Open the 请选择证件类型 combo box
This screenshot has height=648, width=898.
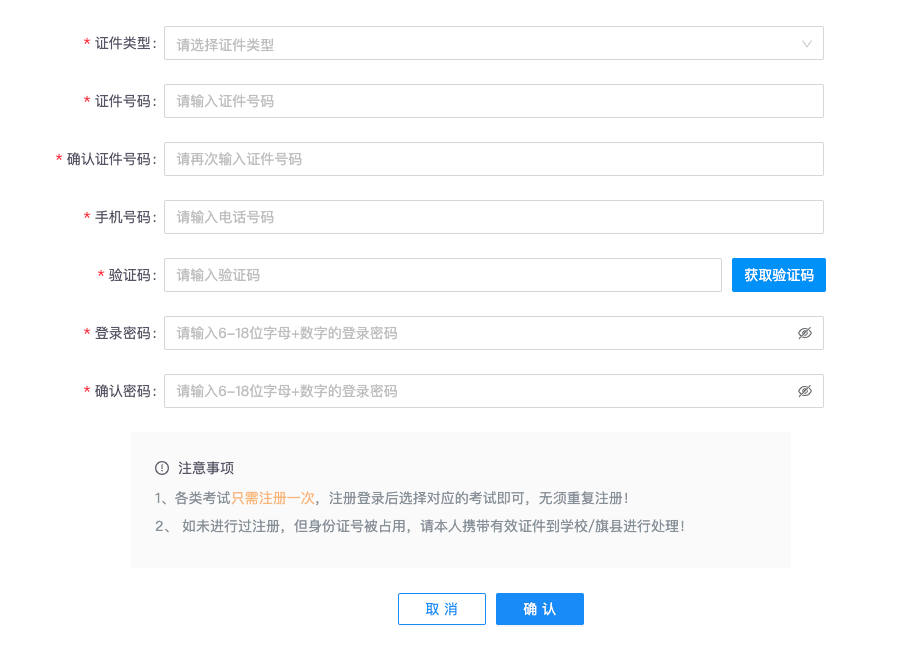point(480,44)
